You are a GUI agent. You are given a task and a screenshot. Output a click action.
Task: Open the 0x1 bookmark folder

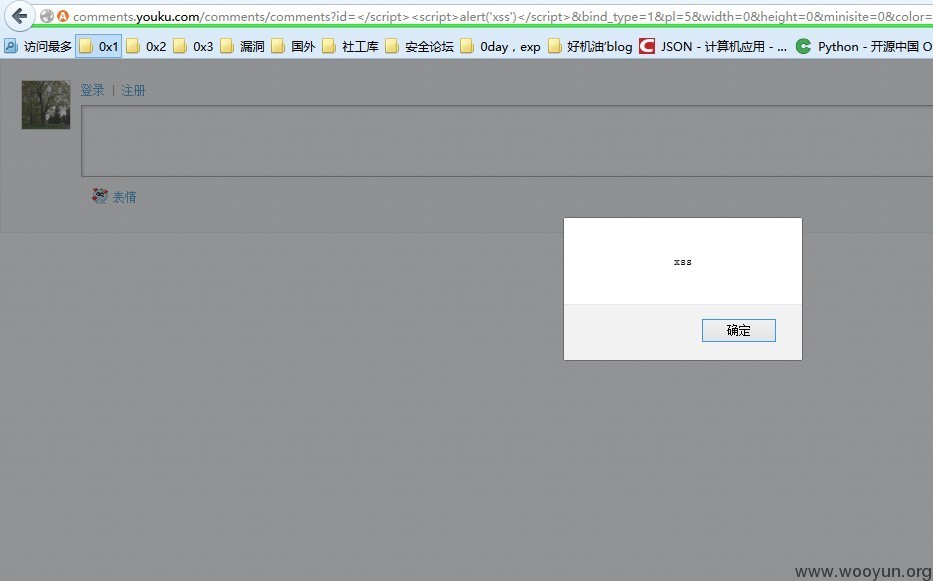tap(99, 46)
